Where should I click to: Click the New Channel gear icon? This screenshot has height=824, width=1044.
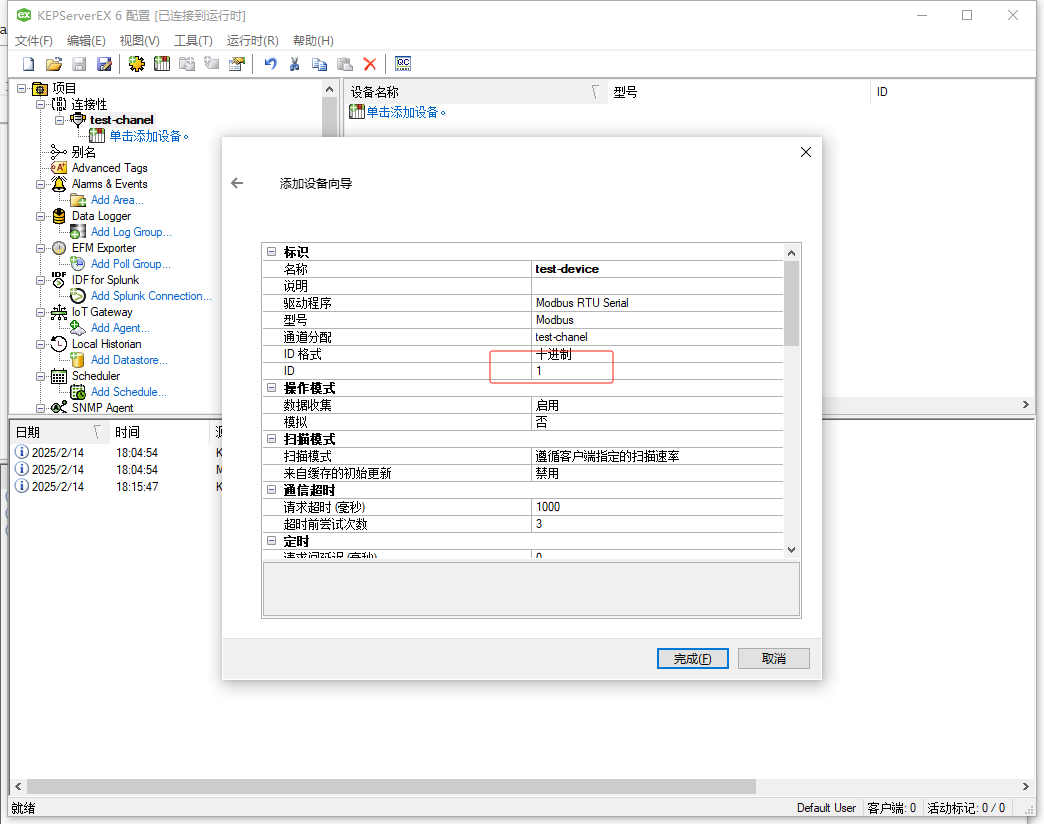tap(136, 64)
